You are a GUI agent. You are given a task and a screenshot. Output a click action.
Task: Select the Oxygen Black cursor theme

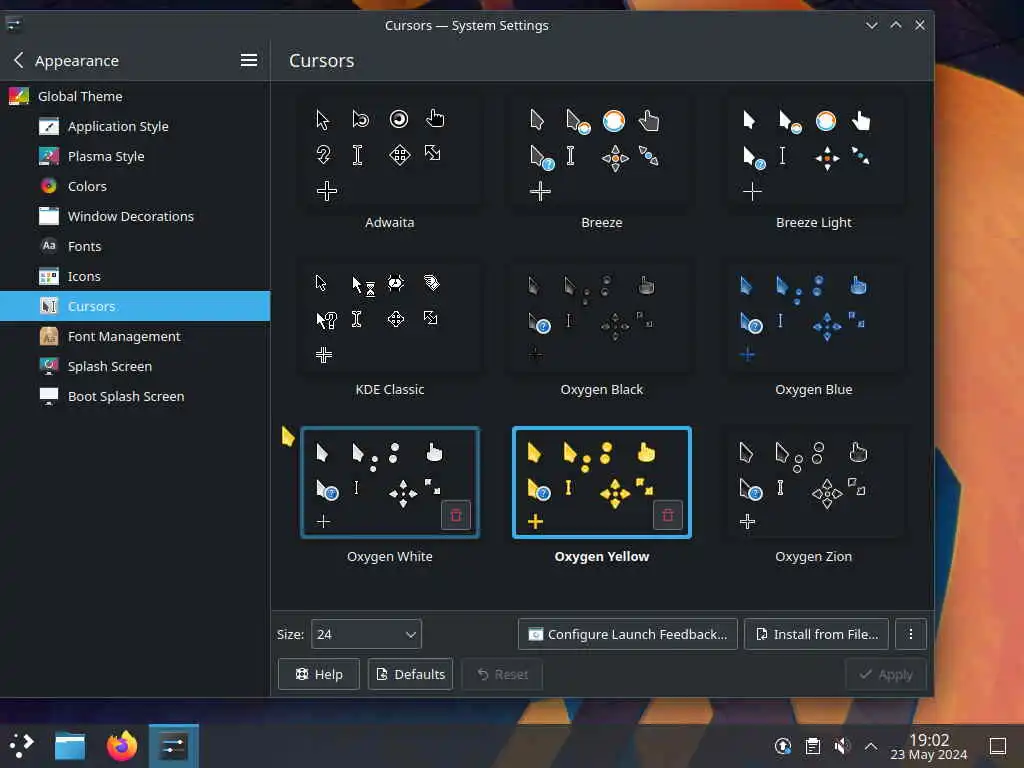(601, 319)
